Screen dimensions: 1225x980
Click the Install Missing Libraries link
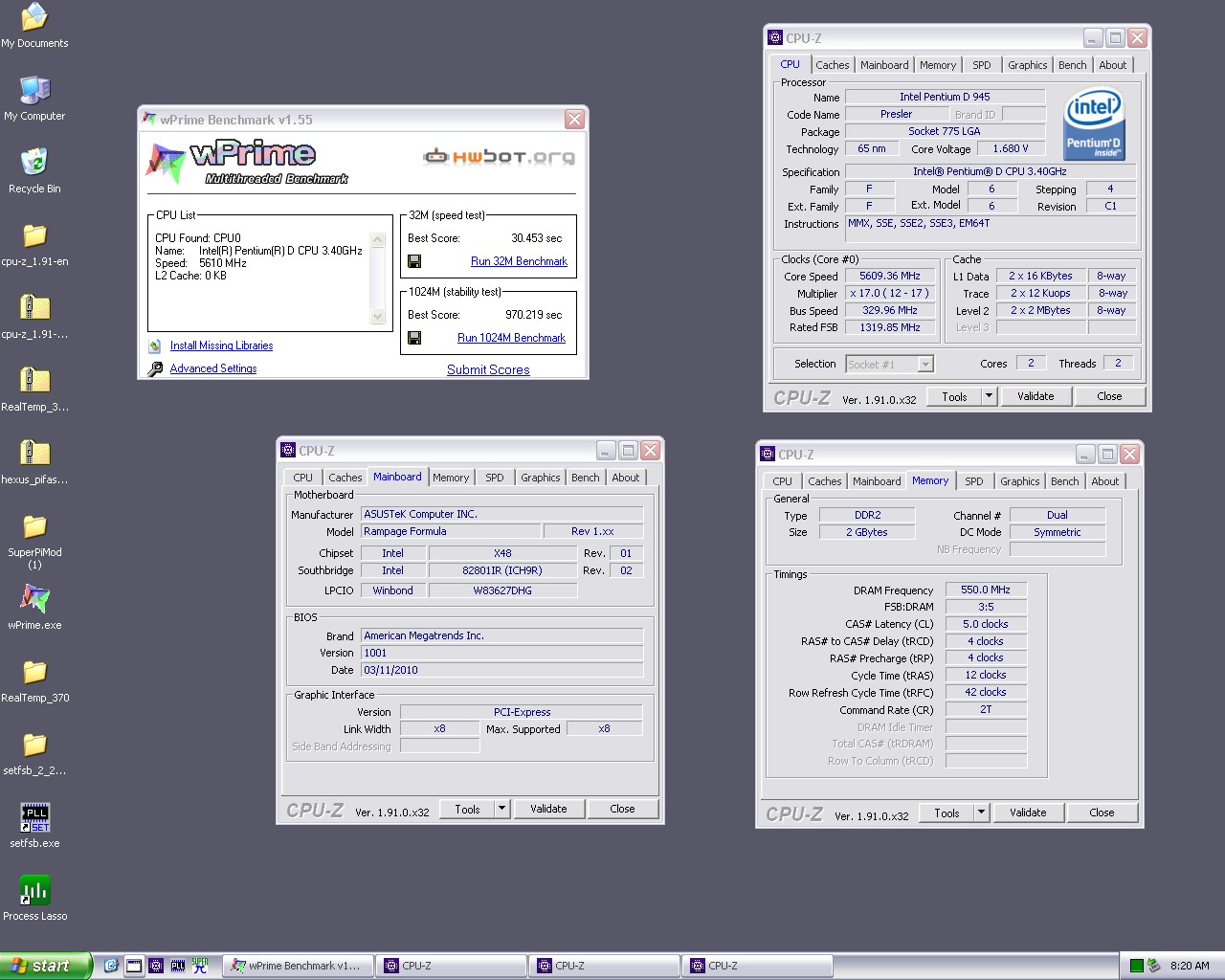pyautogui.click(x=221, y=346)
